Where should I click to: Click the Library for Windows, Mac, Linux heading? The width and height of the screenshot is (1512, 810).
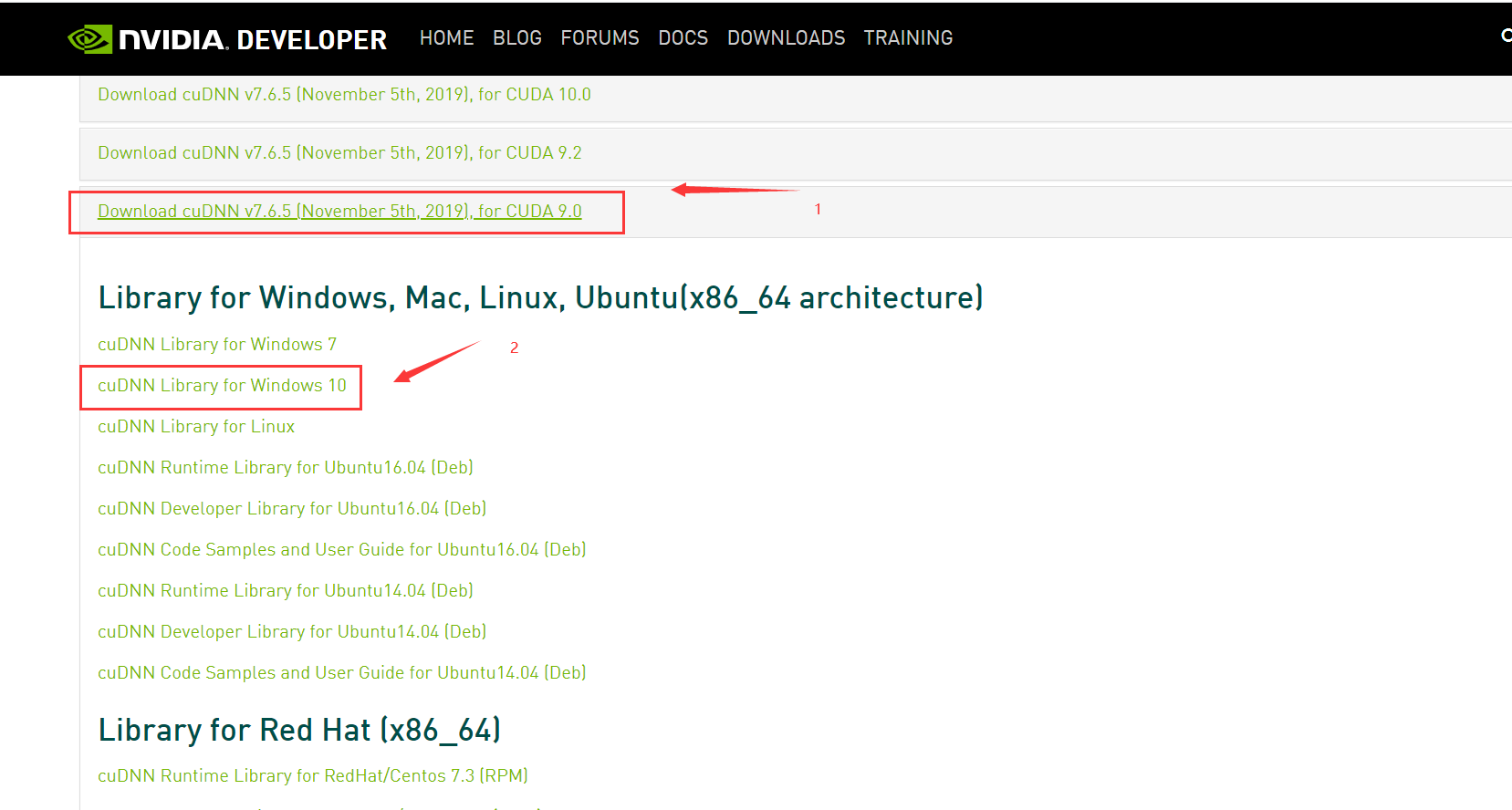click(541, 298)
